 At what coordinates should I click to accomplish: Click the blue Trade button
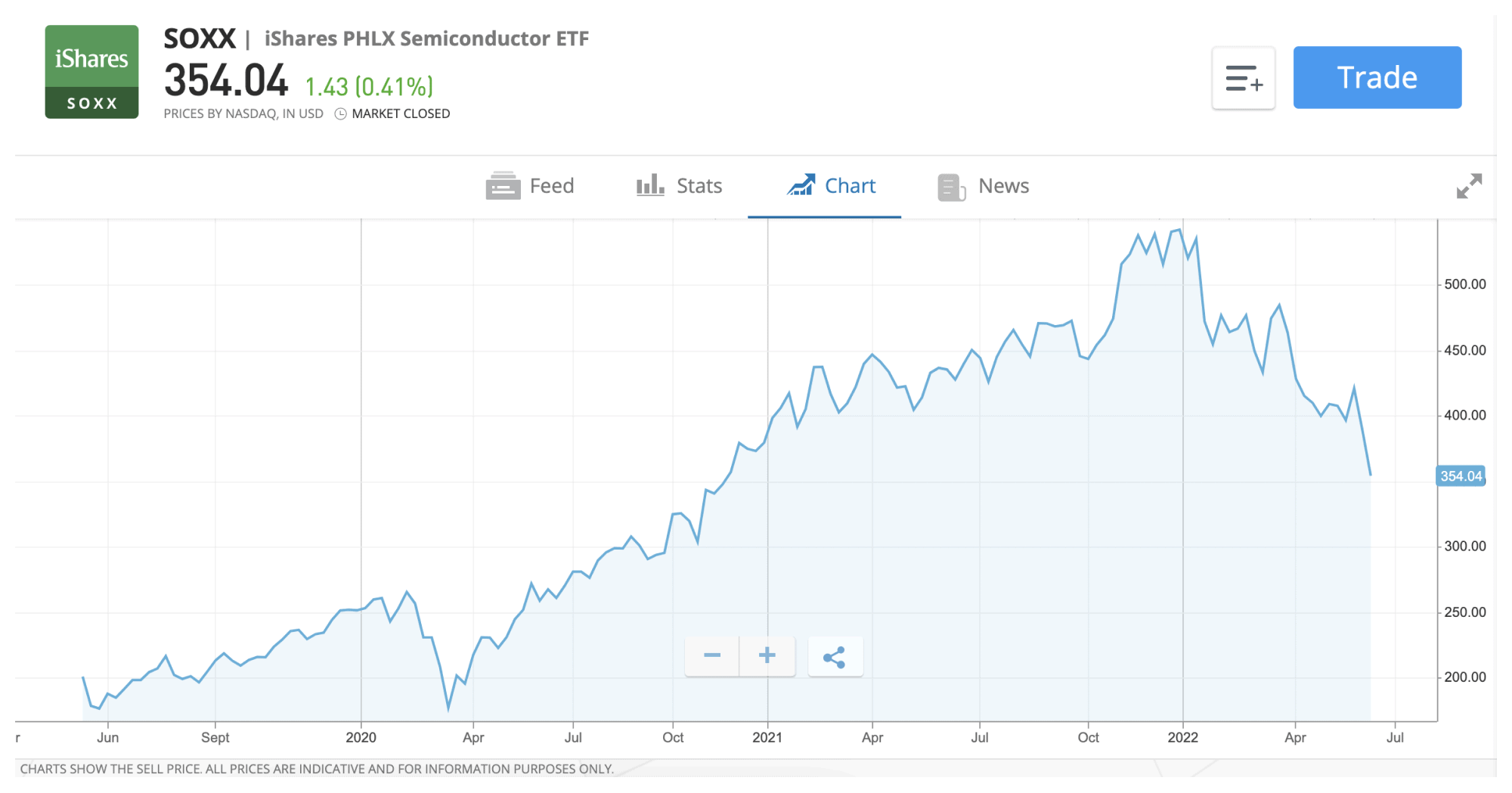point(1377,77)
